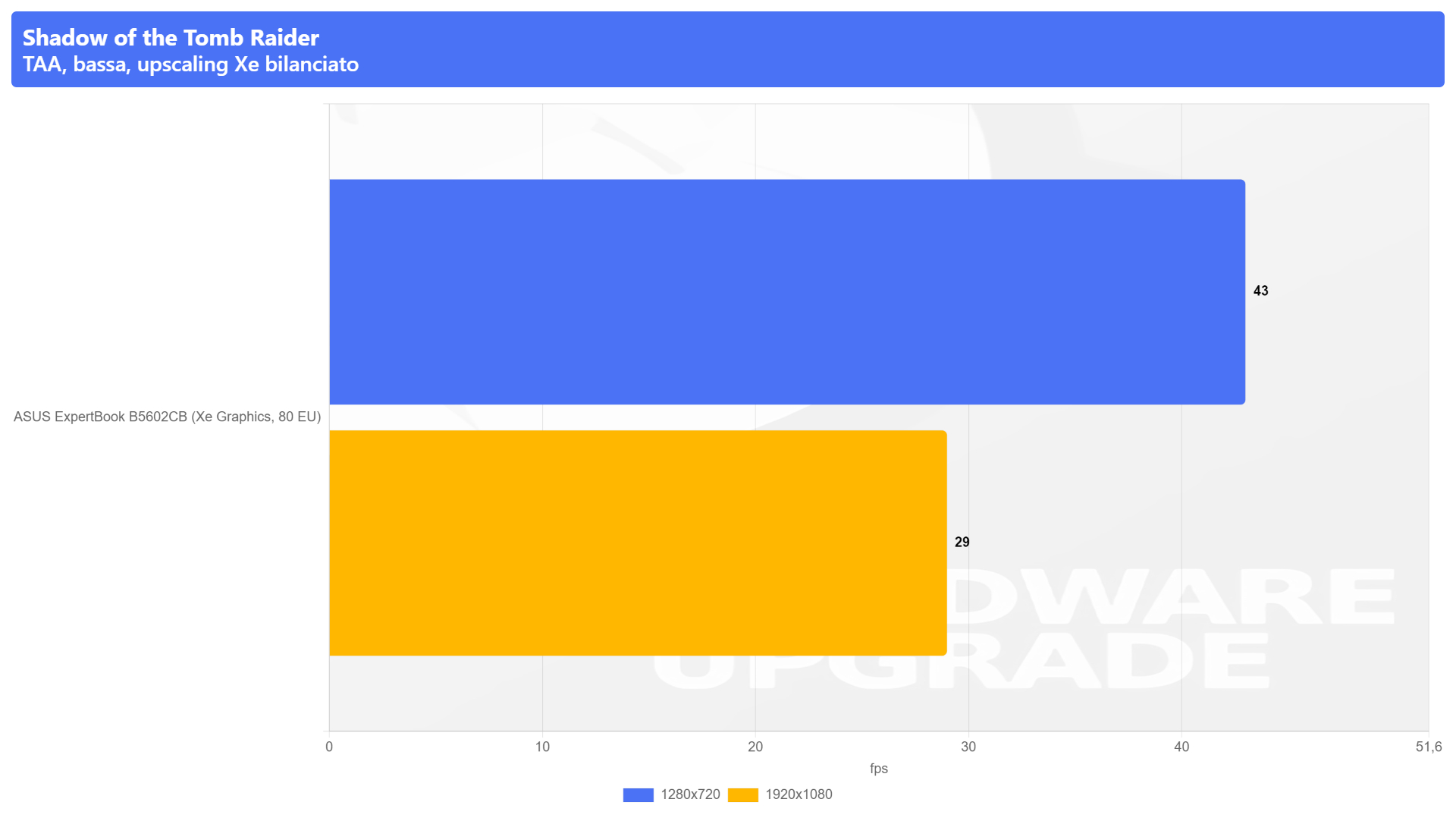Click the 40 tick label on axis

(x=1181, y=747)
